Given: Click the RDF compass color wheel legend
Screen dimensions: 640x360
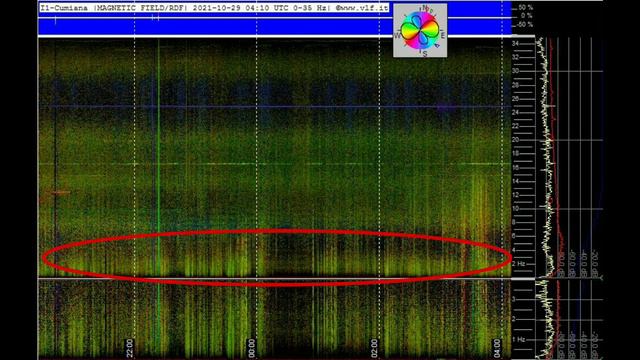Looking at the screenshot, I should pos(420,31).
